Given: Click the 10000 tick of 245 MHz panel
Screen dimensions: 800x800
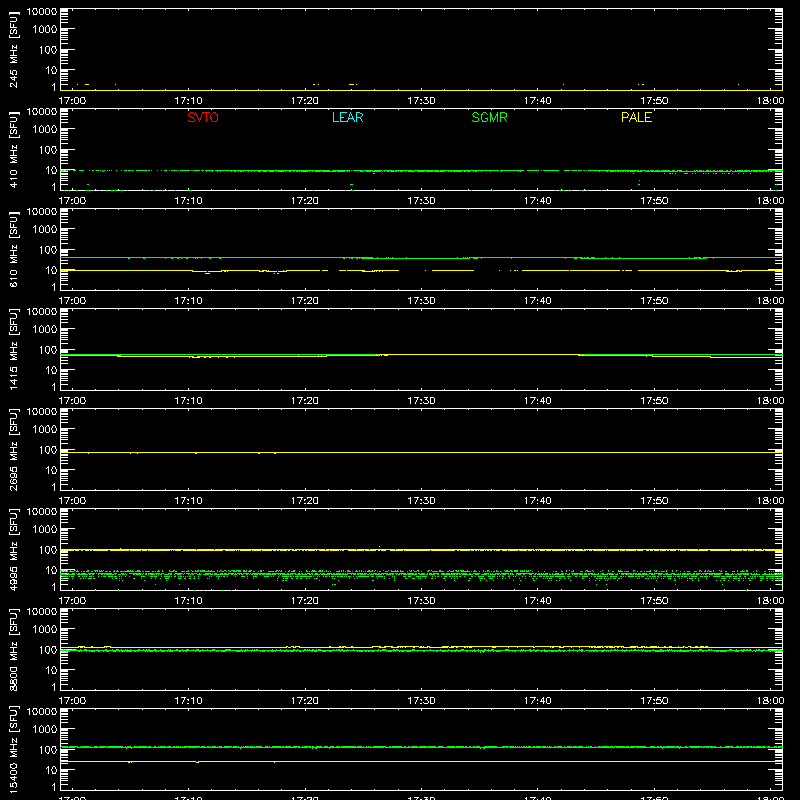Looking at the screenshot, I should [42, 12].
